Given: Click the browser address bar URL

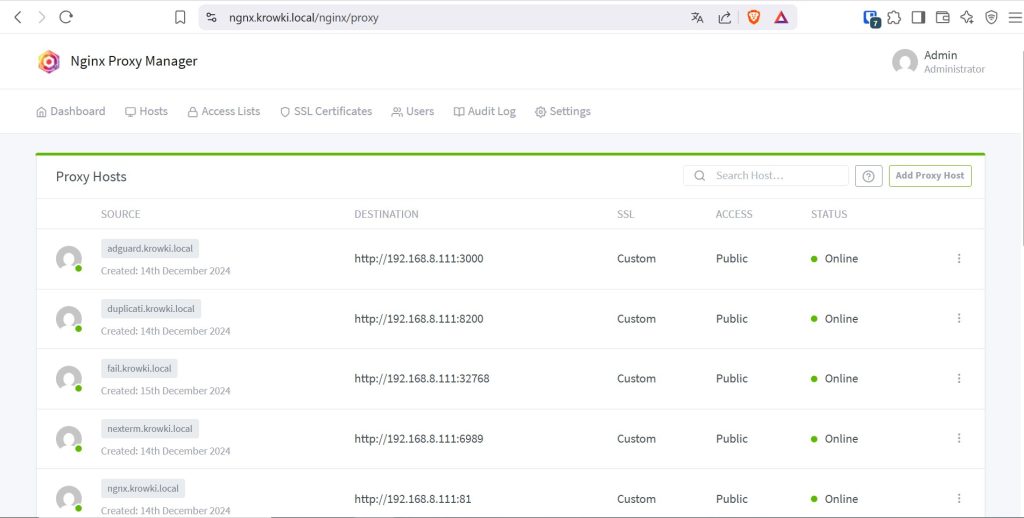Looking at the screenshot, I should [x=304, y=18].
